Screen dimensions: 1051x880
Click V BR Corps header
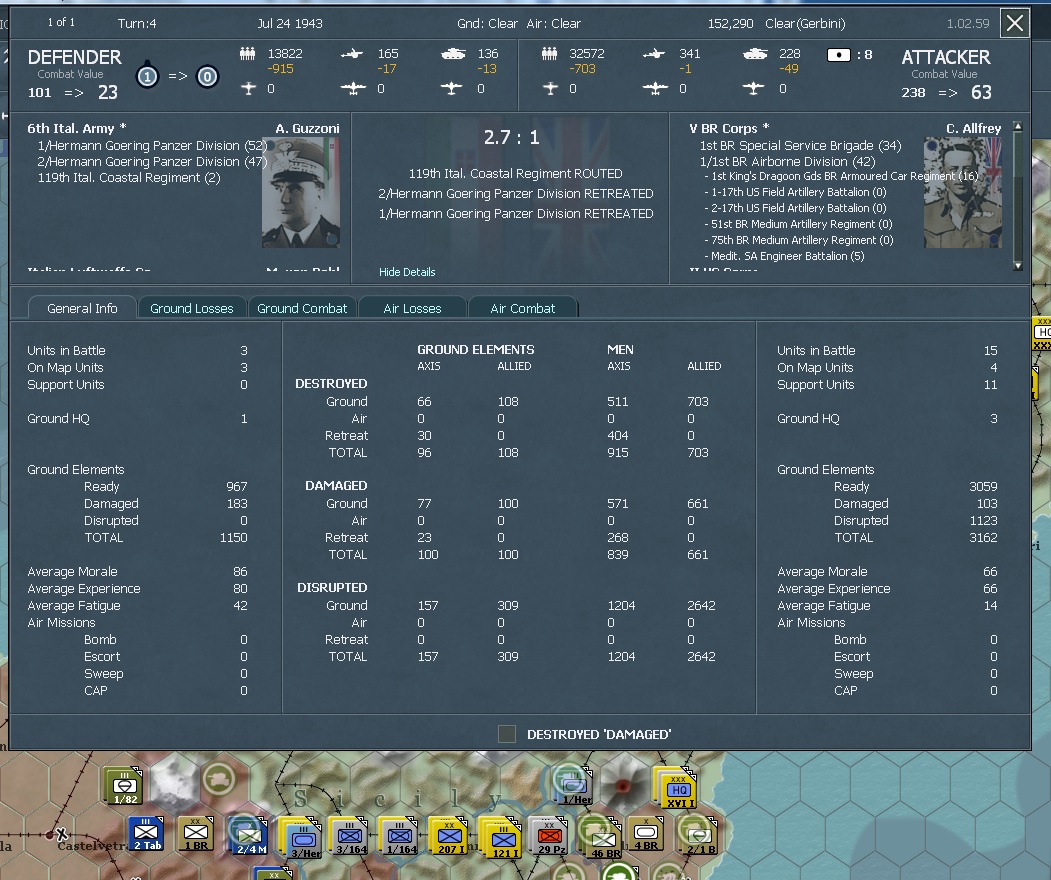729,128
